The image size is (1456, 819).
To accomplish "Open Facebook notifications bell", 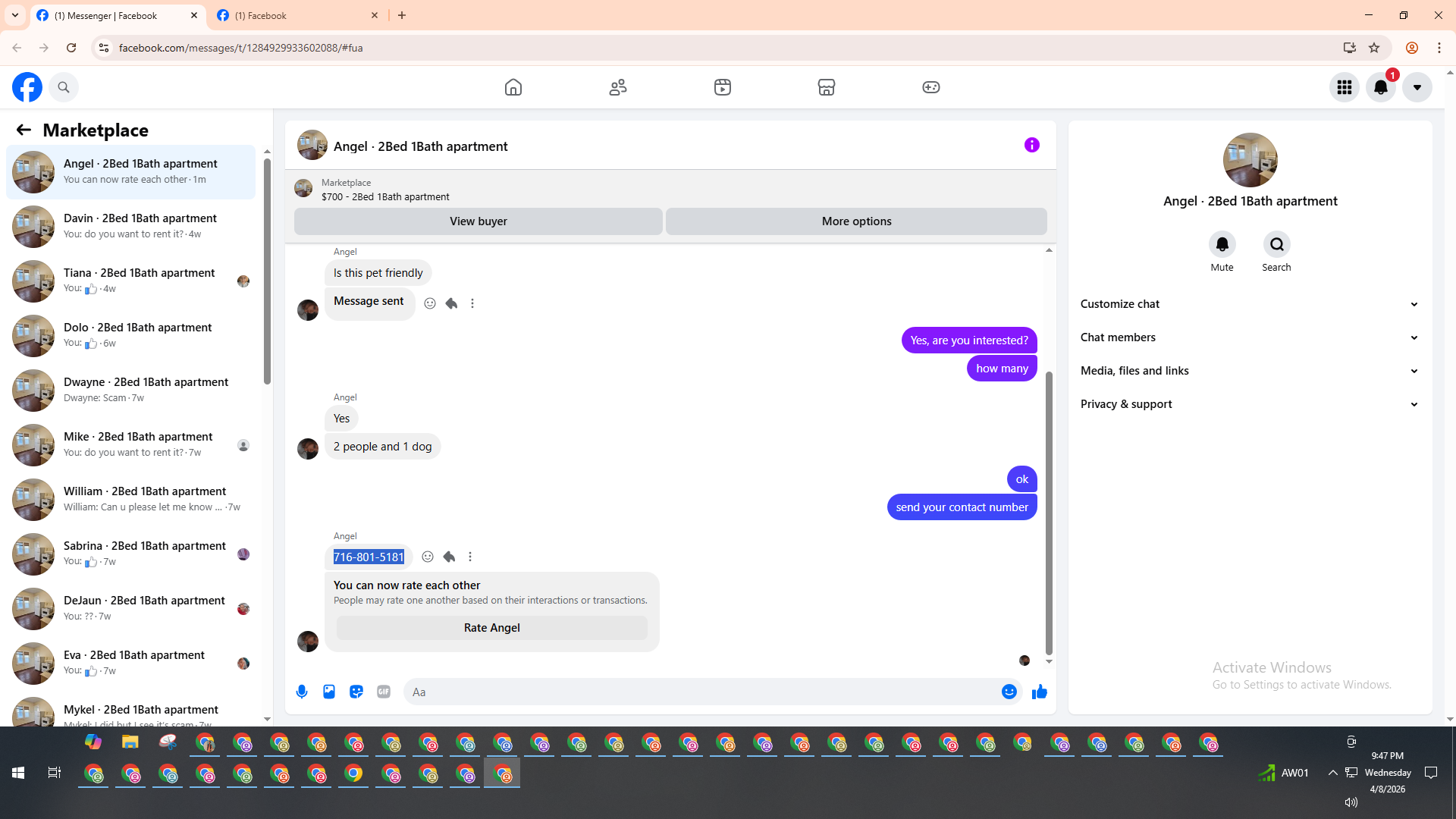I will tap(1381, 87).
